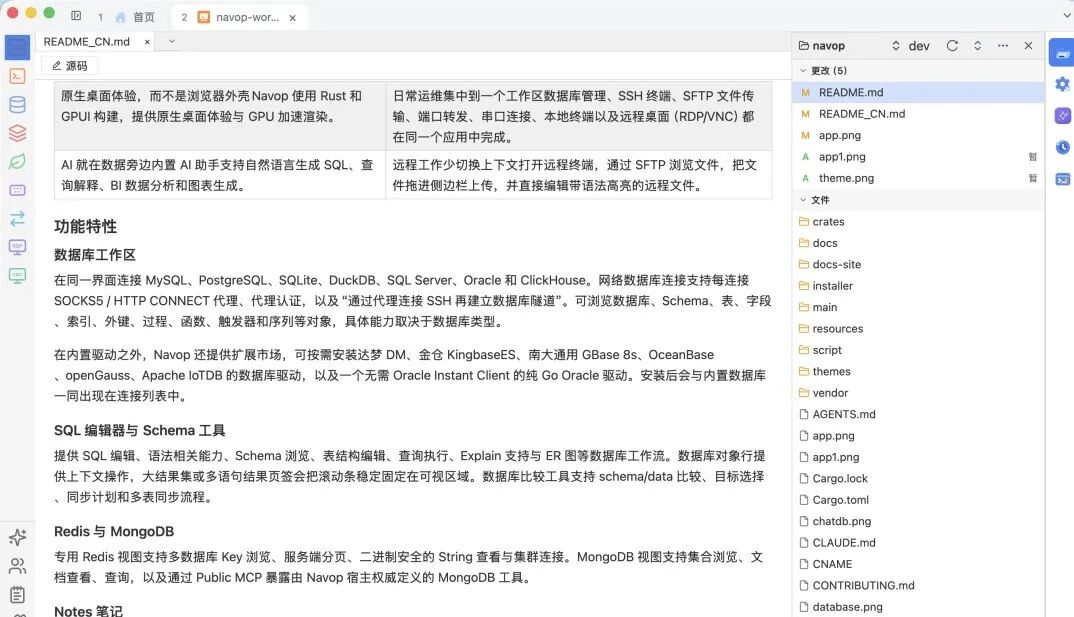Click the 暂 stage button for theme.png
The width and height of the screenshot is (1074, 617).
coord(1032,178)
